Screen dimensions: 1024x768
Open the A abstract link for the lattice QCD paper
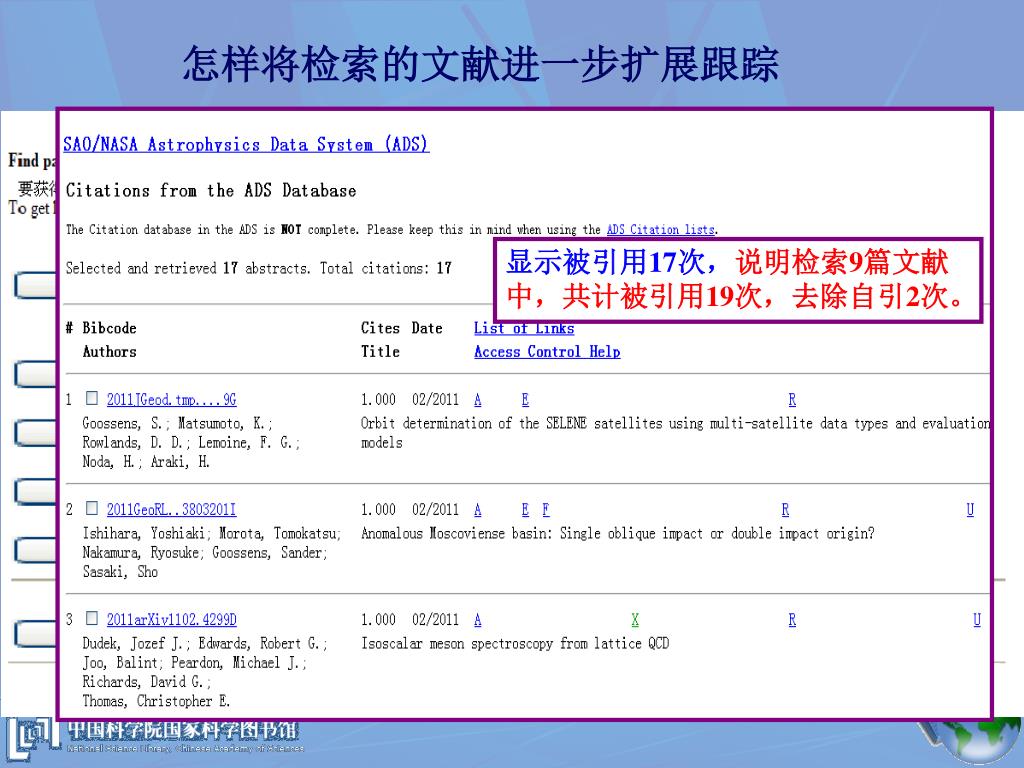tap(478, 620)
